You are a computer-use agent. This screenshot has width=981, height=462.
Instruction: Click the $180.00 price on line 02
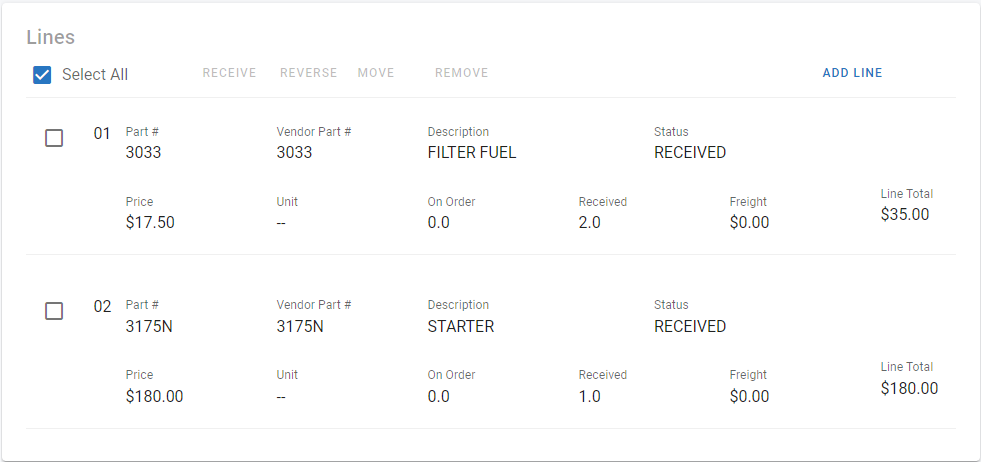click(x=154, y=397)
